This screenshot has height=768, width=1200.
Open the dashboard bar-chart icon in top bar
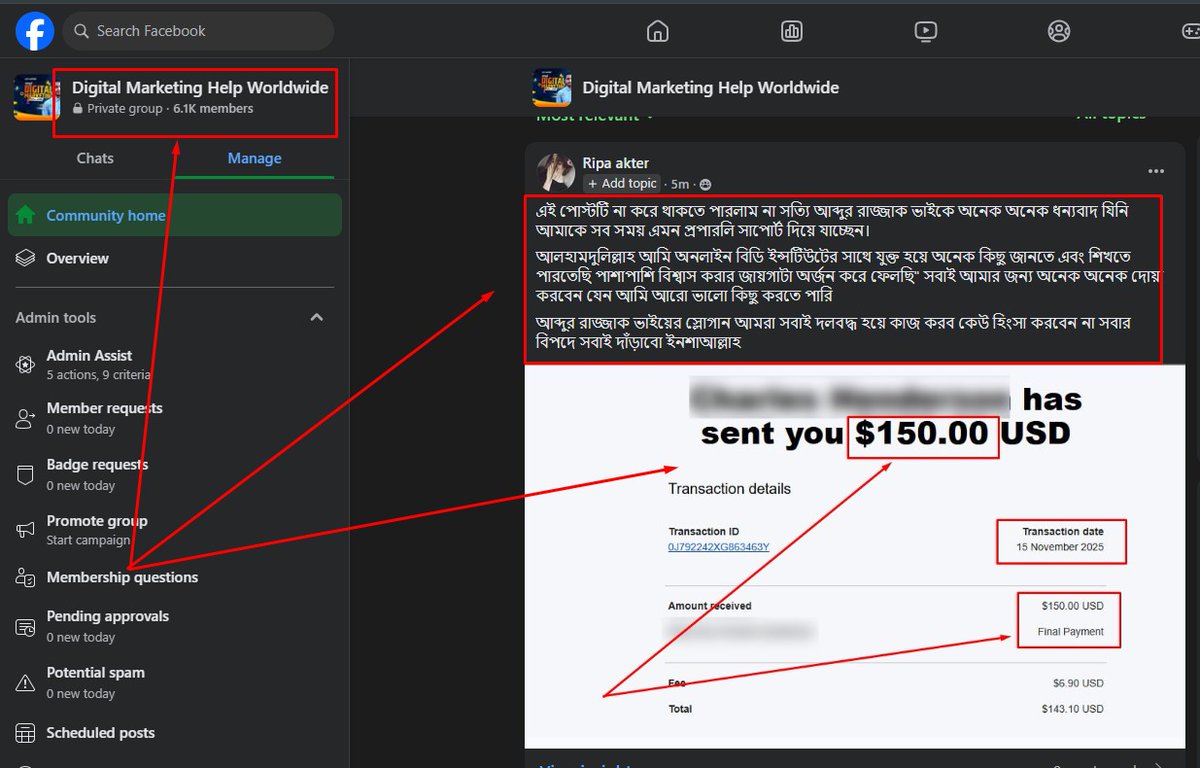[x=791, y=32]
